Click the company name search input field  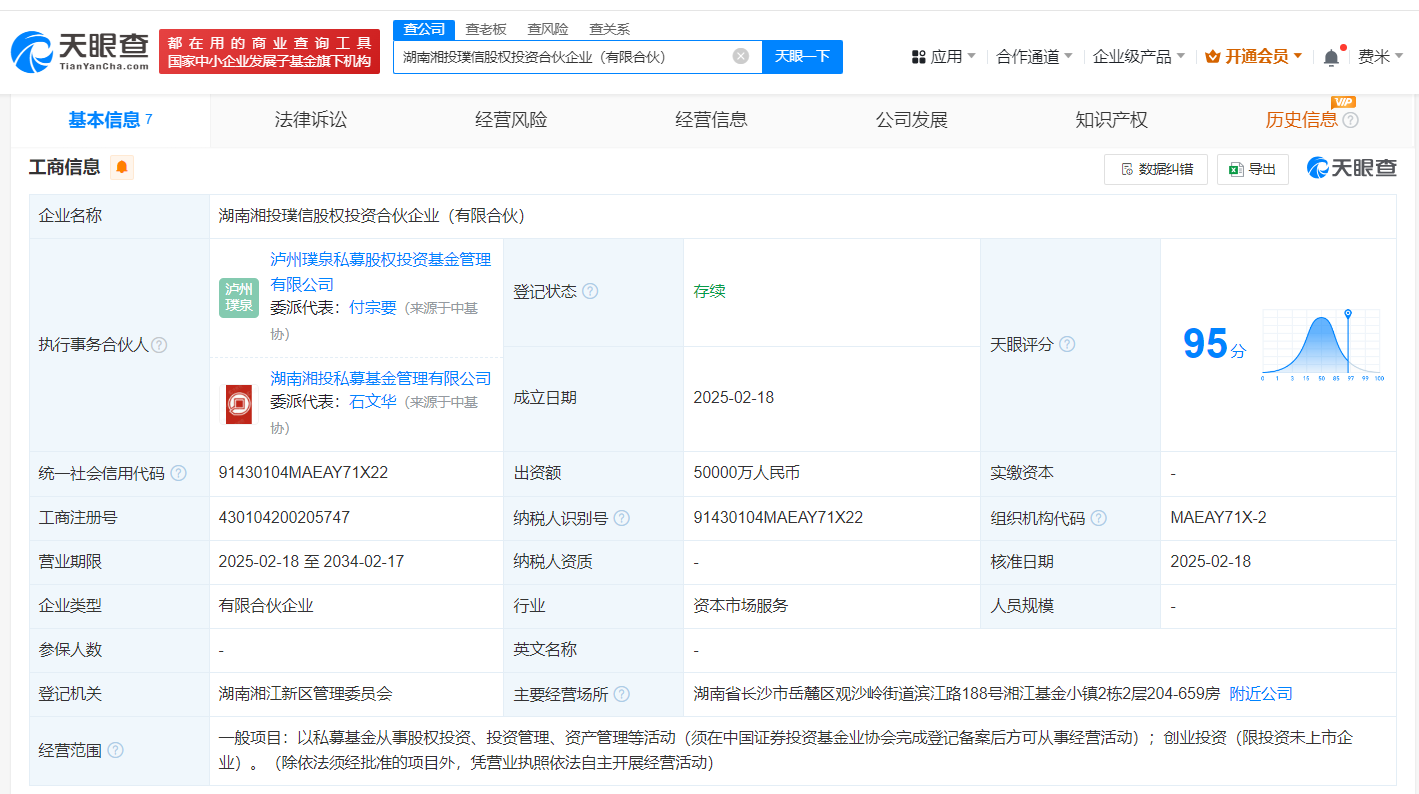(x=564, y=56)
